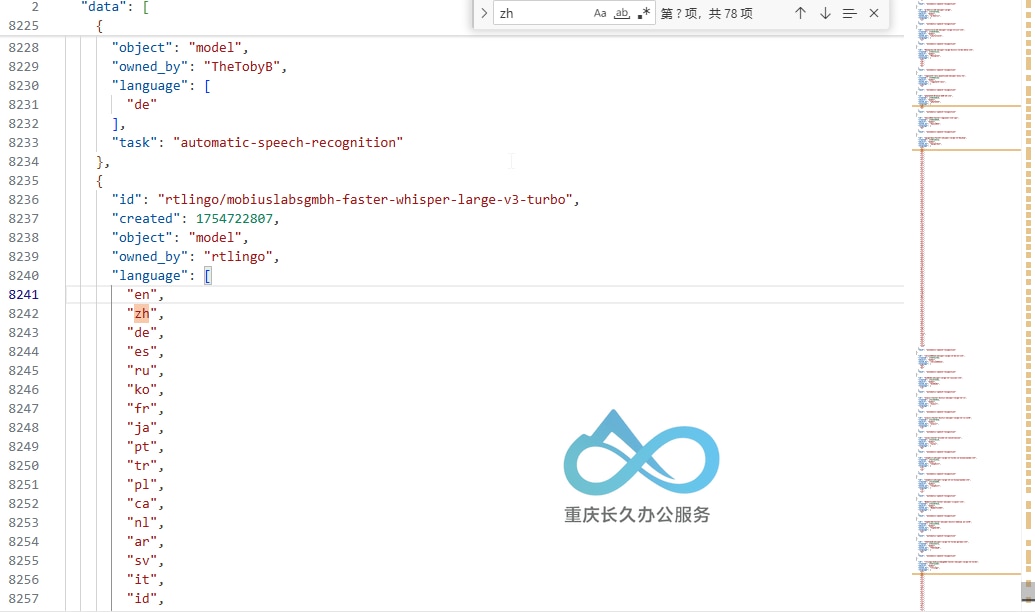Expand the replace field chevron
This screenshot has height=612, width=1035.
(x=484, y=13)
